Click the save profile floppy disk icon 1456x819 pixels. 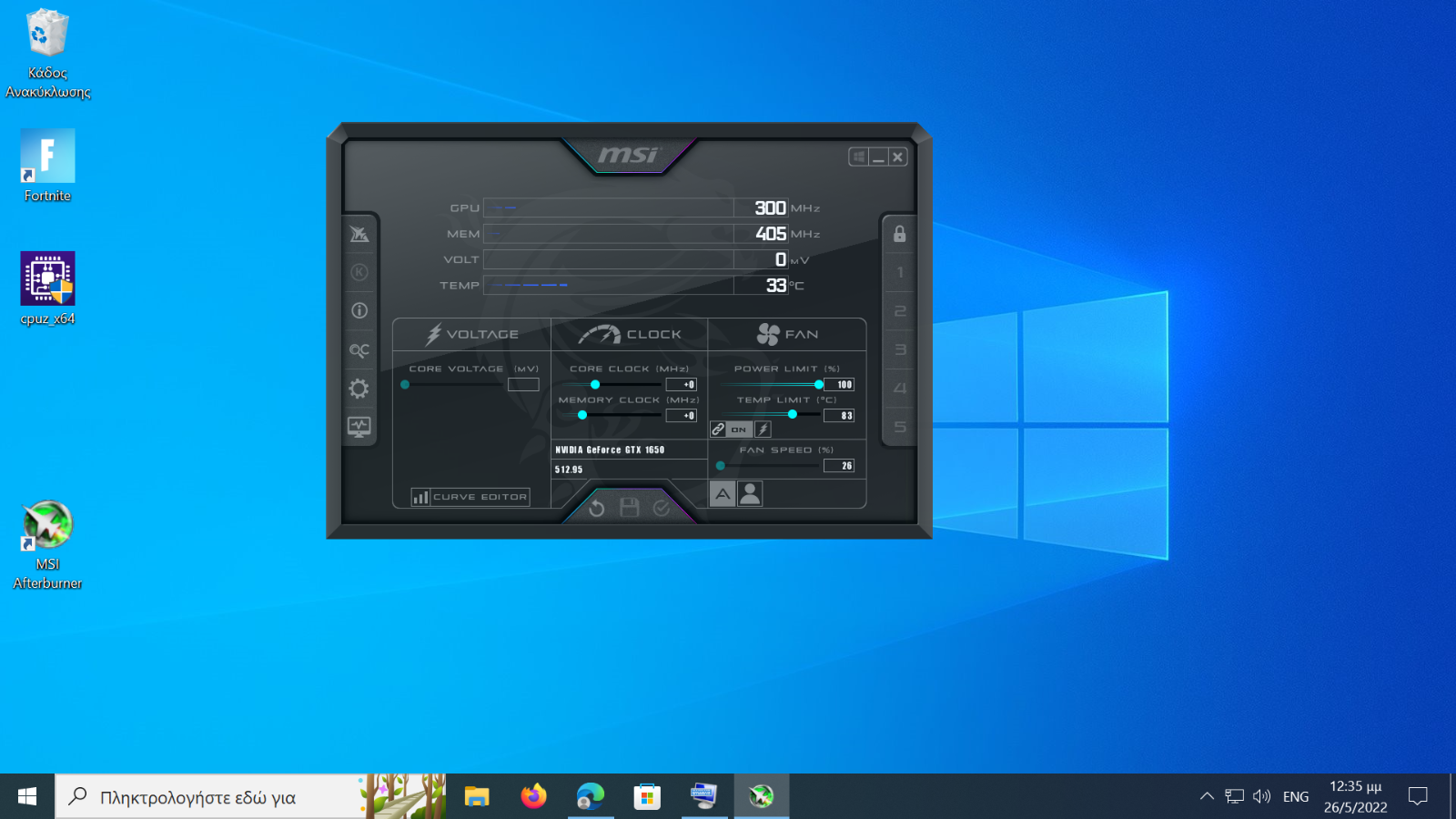click(x=629, y=508)
